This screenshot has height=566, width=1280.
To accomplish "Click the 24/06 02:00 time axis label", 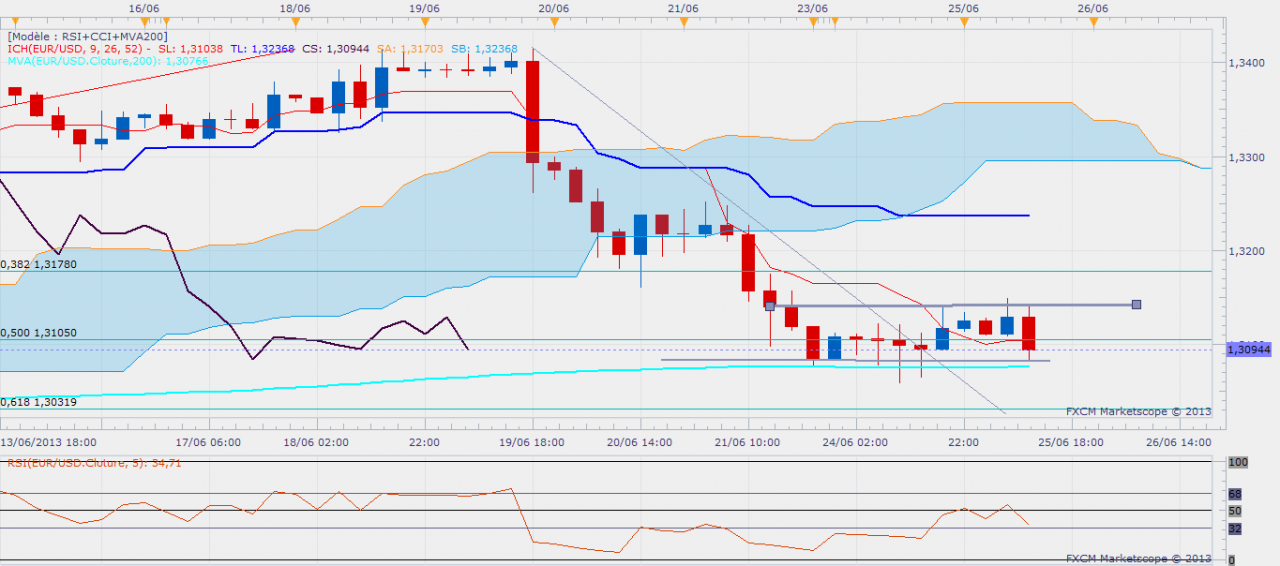I will pyautogui.click(x=856, y=441).
